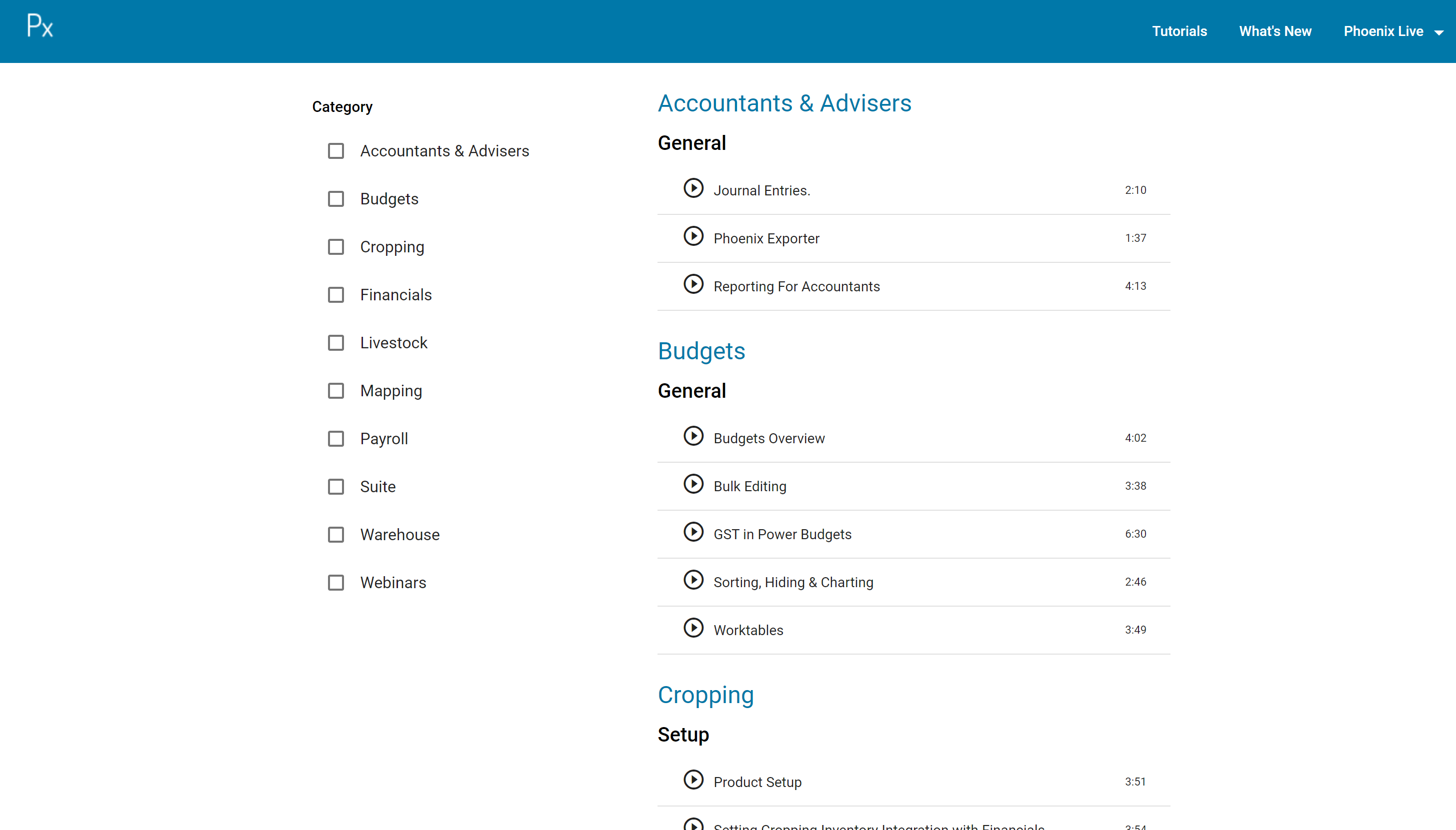
Task: Check the Cropping category box
Action: (x=336, y=247)
